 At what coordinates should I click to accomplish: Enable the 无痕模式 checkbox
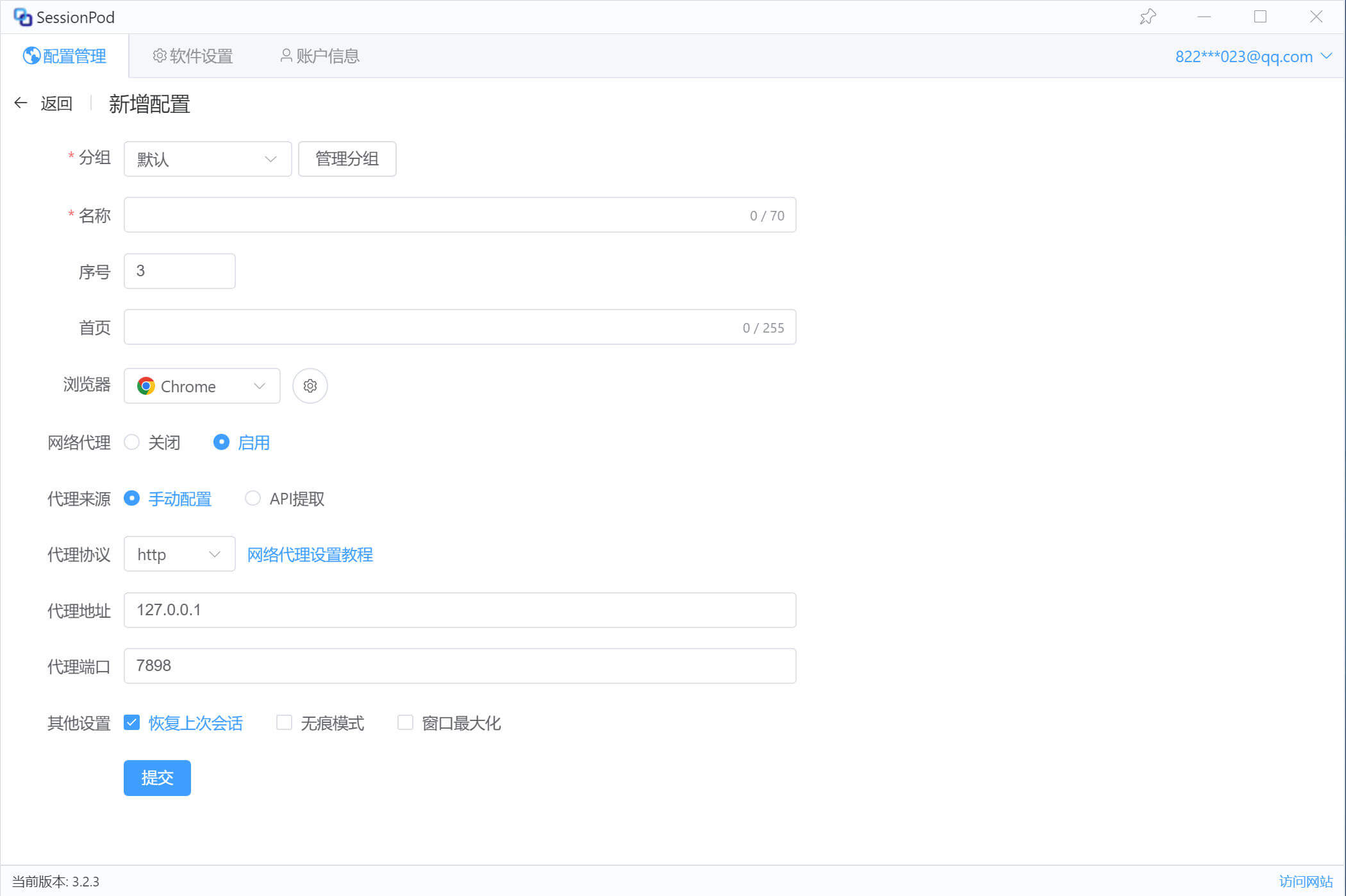pyautogui.click(x=284, y=722)
